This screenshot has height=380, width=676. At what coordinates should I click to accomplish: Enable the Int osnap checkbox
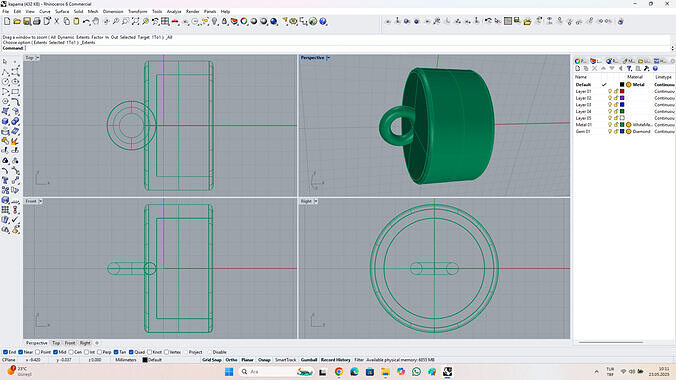pyautogui.click(x=86, y=352)
